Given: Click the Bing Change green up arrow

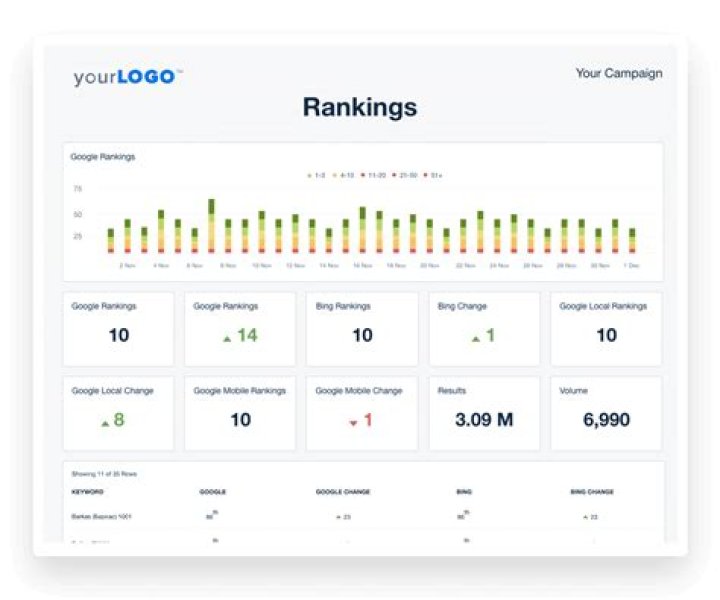Looking at the screenshot, I should (x=475, y=338).
